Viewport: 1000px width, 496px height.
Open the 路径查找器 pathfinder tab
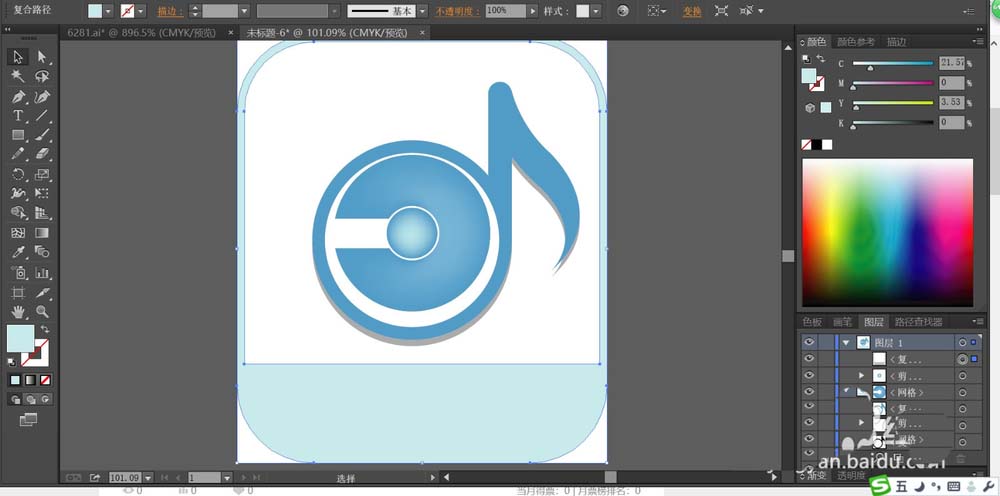[918, 322]
